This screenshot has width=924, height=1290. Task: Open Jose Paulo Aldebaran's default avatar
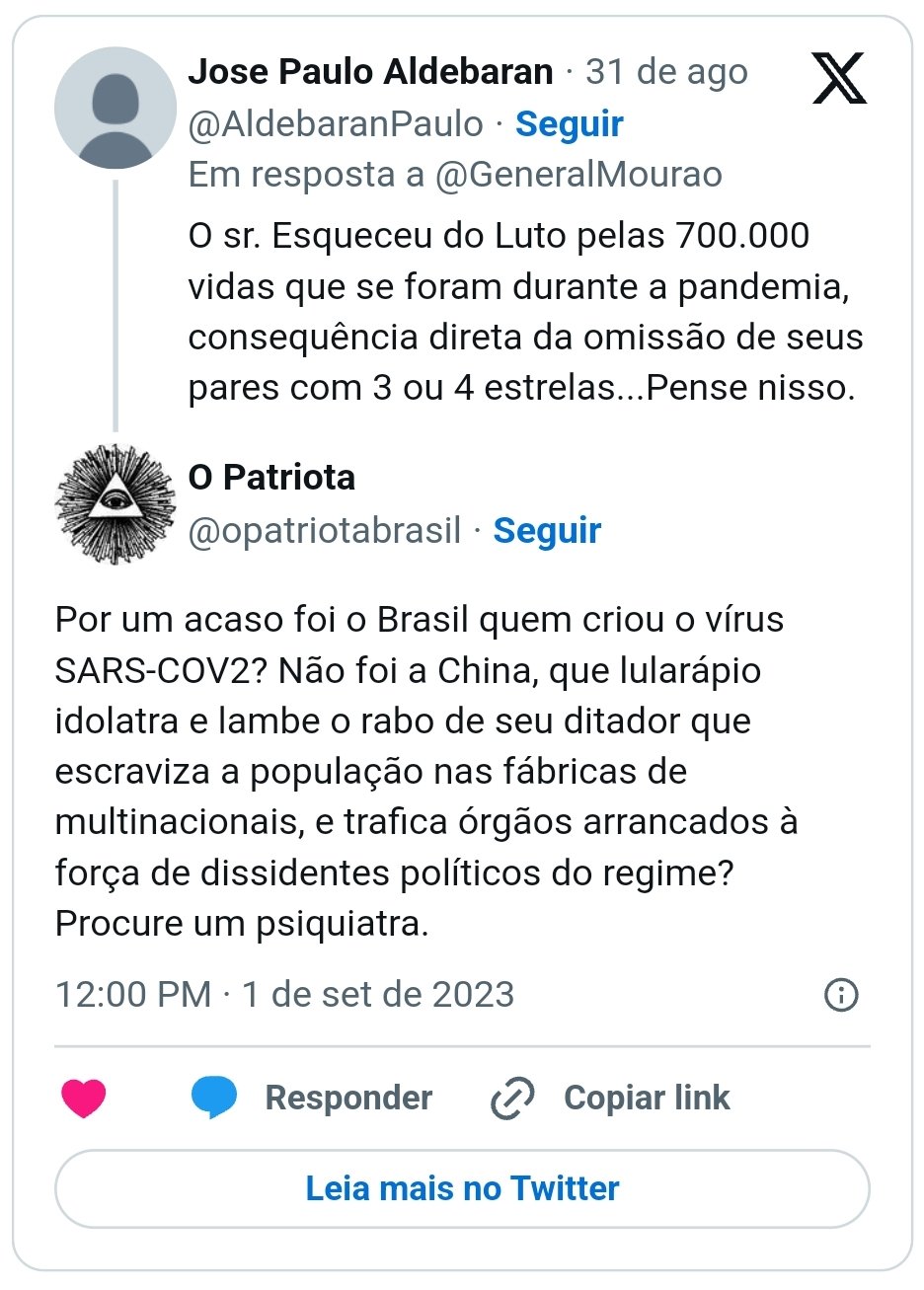pyautogui.click(x=115, y=109)
